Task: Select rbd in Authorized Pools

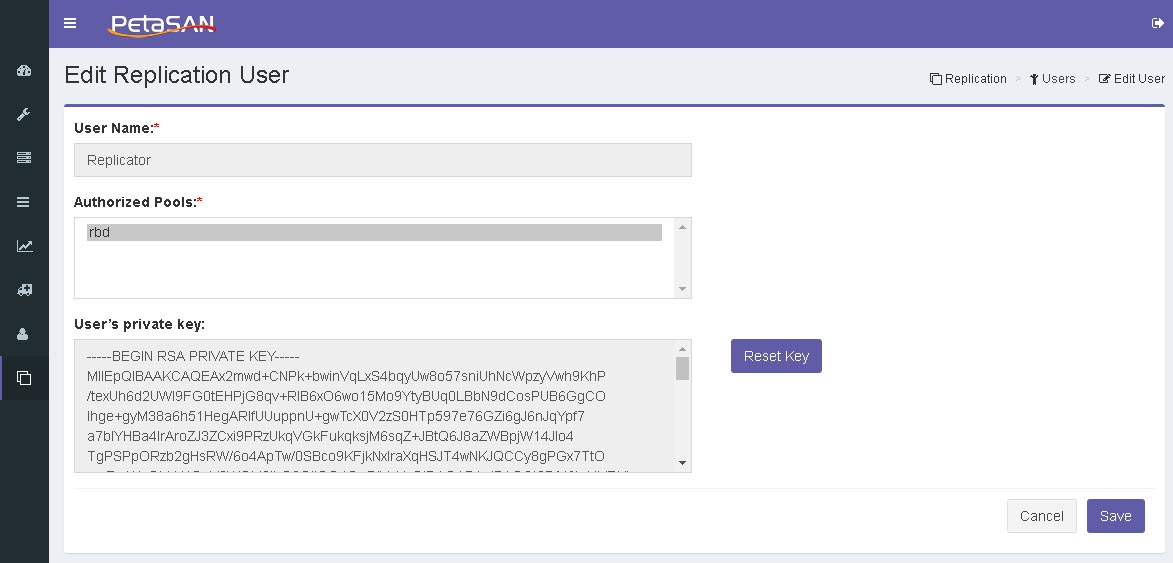Action: tap(374, 233)
